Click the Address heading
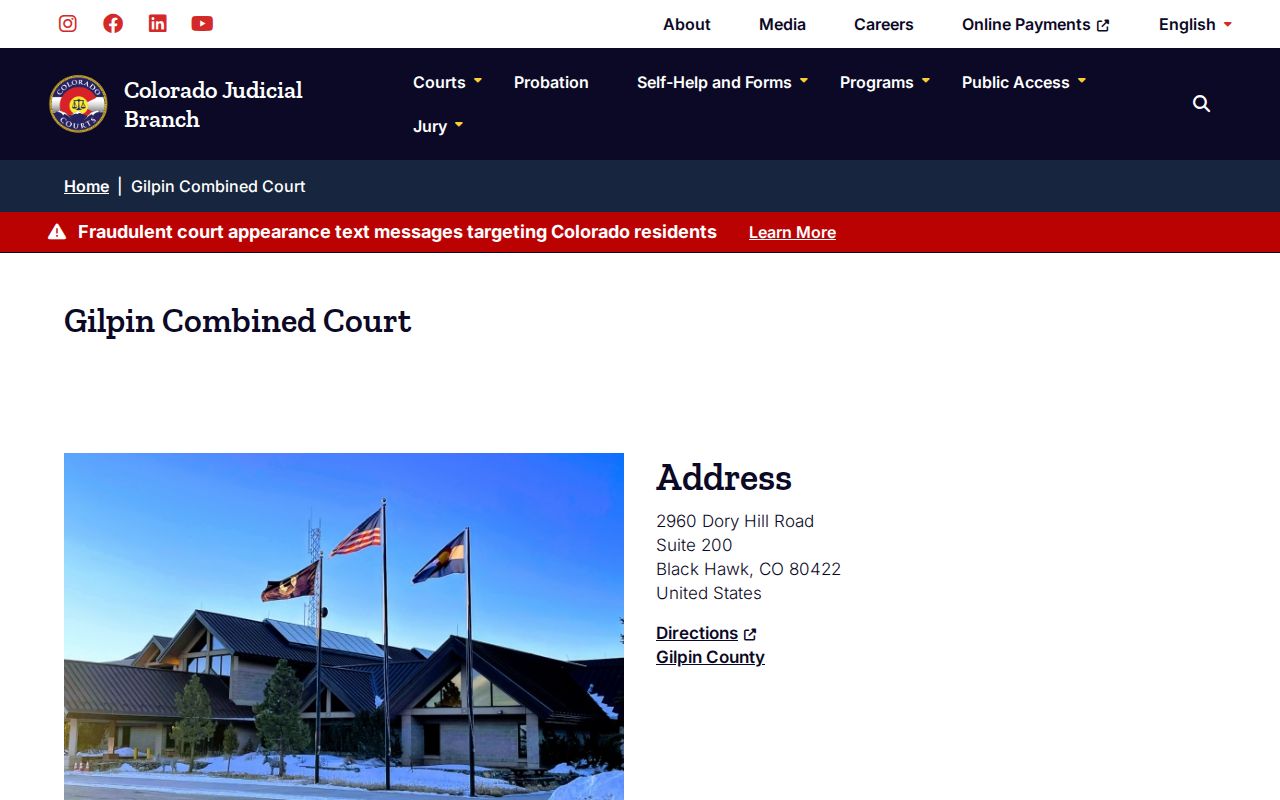1280x800 pixels. point(724,478)
